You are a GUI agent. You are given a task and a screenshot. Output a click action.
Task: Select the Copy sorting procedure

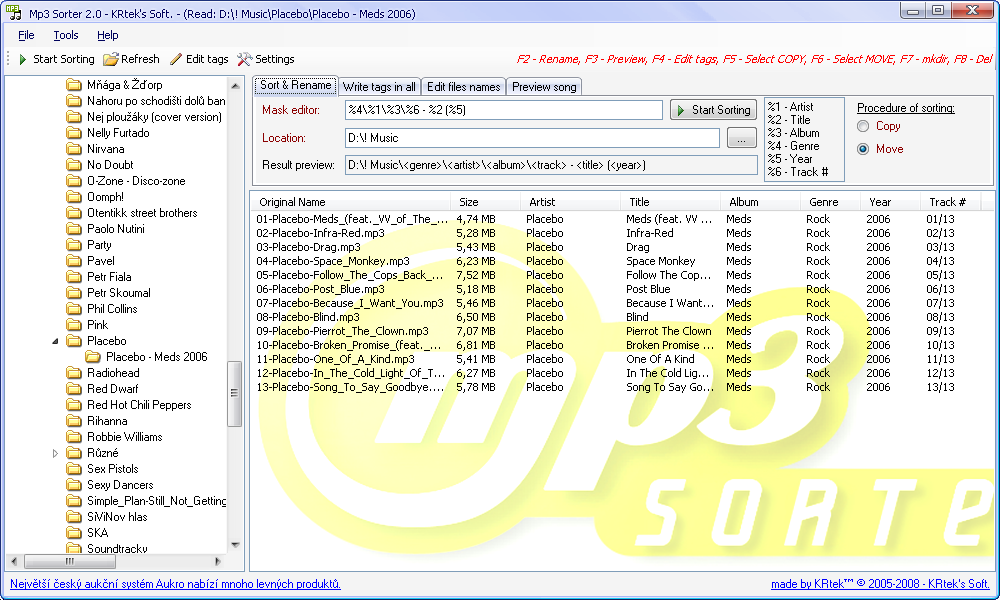pyautogui.click(x=863, y=126)
